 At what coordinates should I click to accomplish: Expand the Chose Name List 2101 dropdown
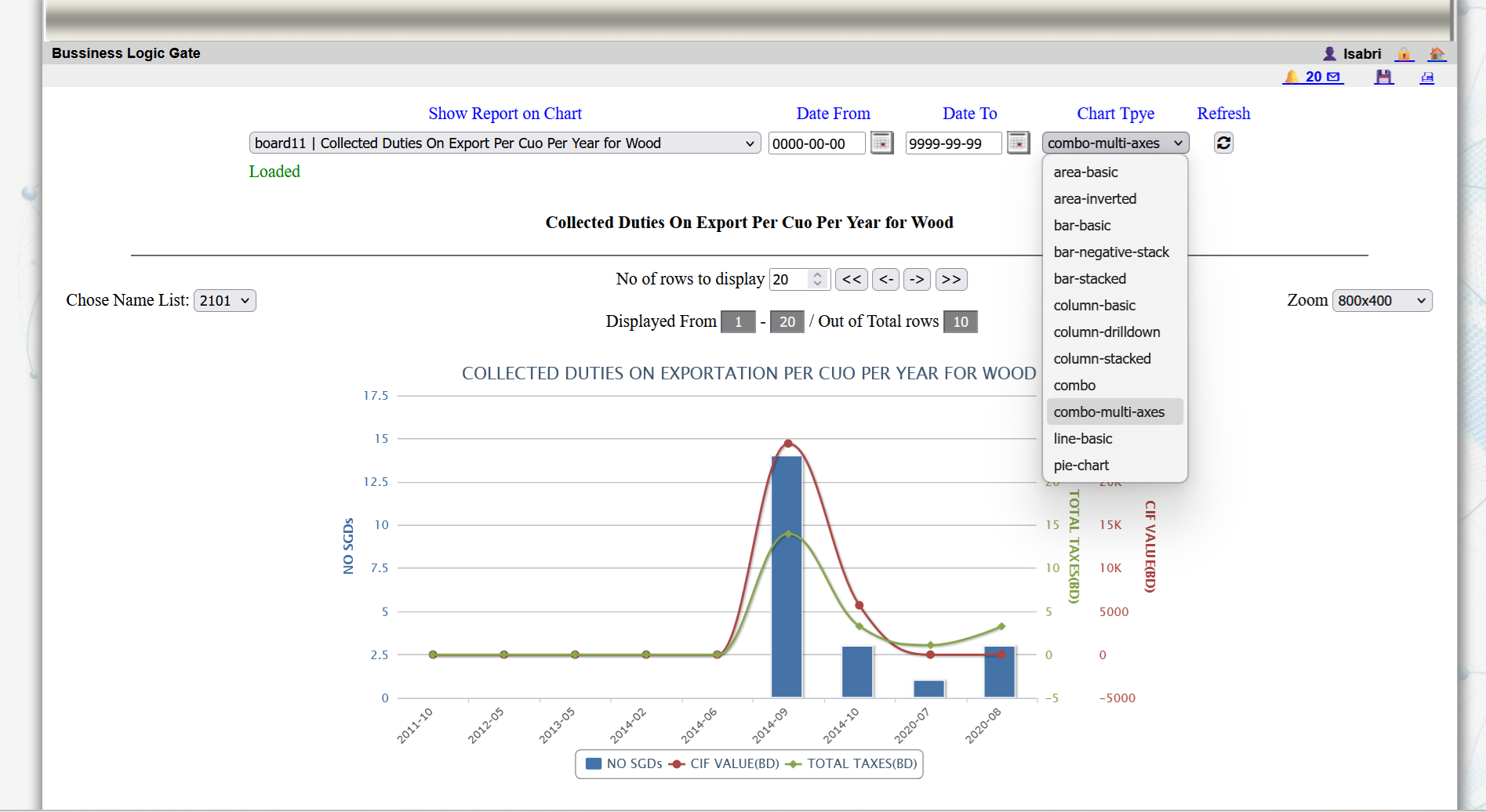pos(225,301)
